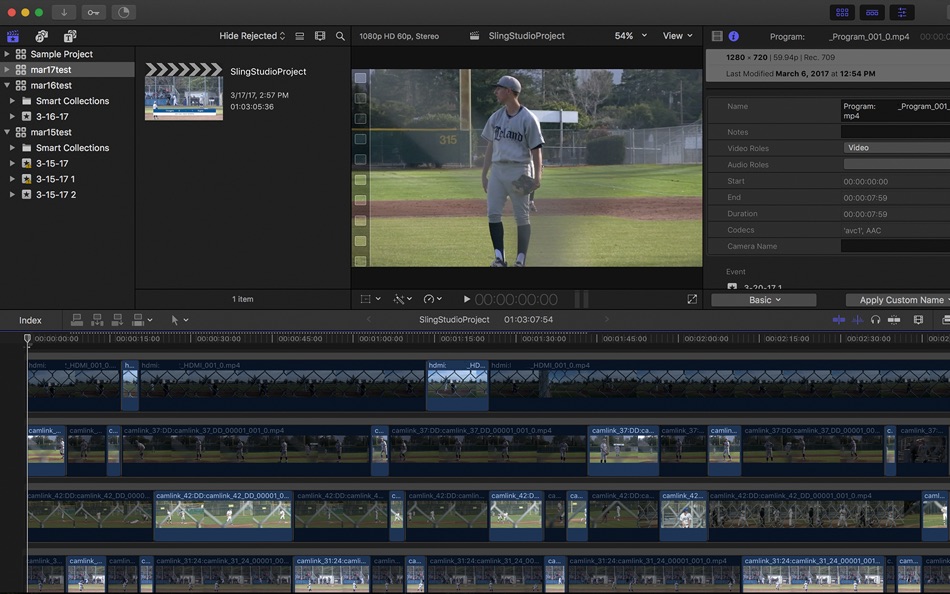Viewport: 950px width, 594px height.
Task: Click project duration 01:03:07:54
Action: (528, 319)
